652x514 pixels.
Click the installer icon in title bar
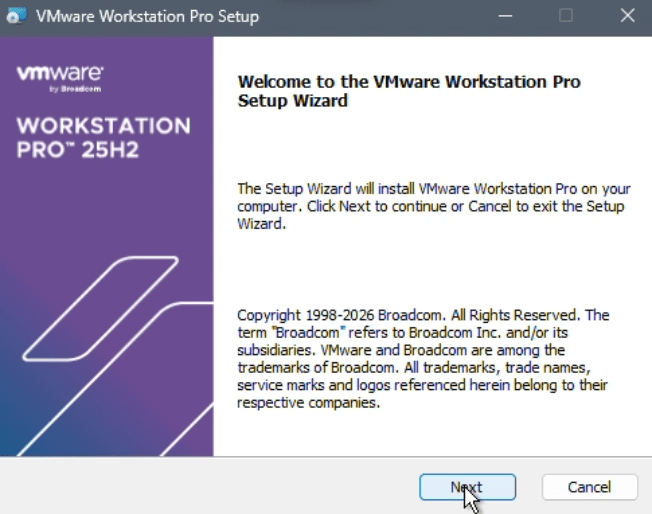coord(17,16)
